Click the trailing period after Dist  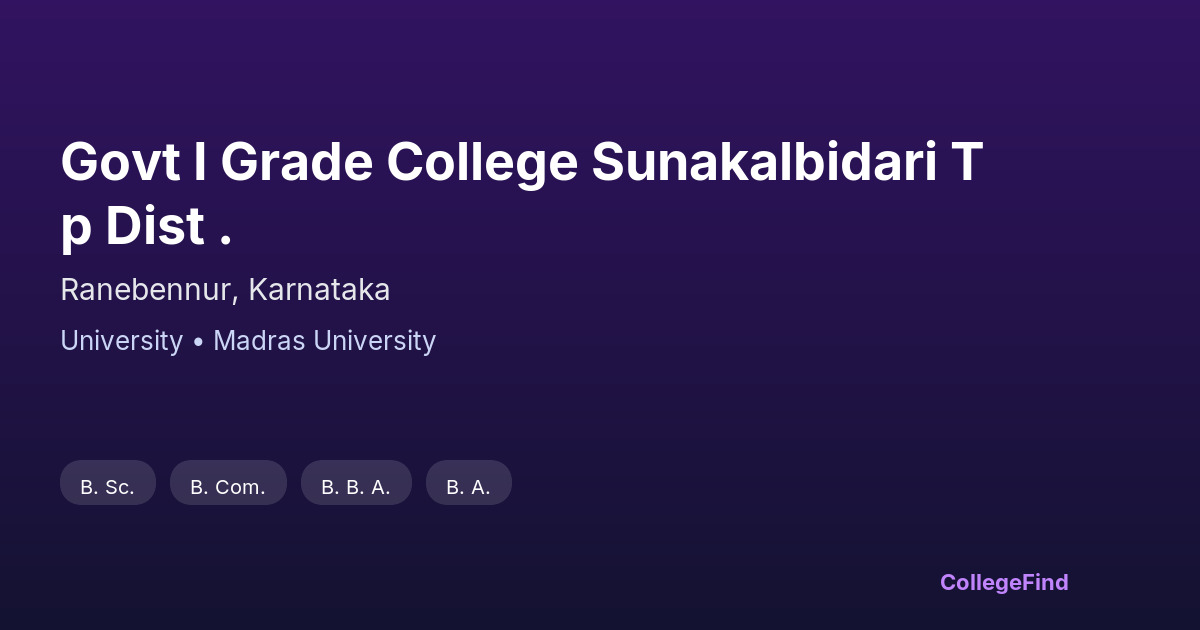pos(225,242)
